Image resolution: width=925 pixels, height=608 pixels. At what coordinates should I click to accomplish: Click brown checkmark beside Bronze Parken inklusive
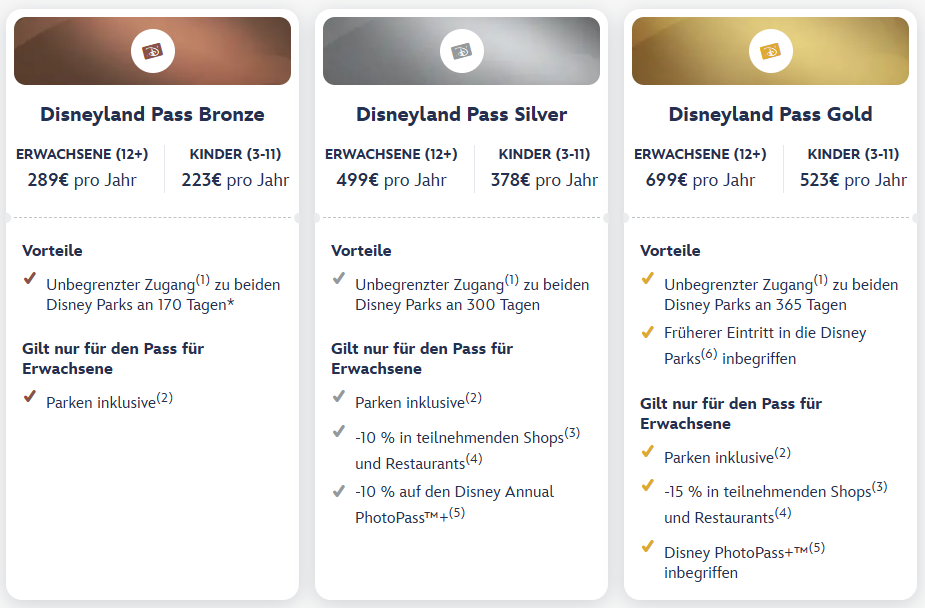30,396
